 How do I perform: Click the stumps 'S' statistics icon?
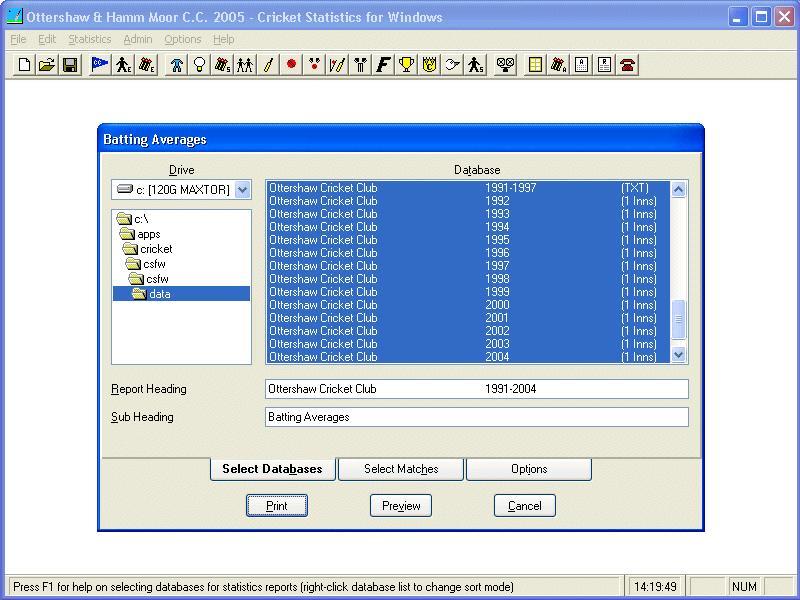pos(221,64)
